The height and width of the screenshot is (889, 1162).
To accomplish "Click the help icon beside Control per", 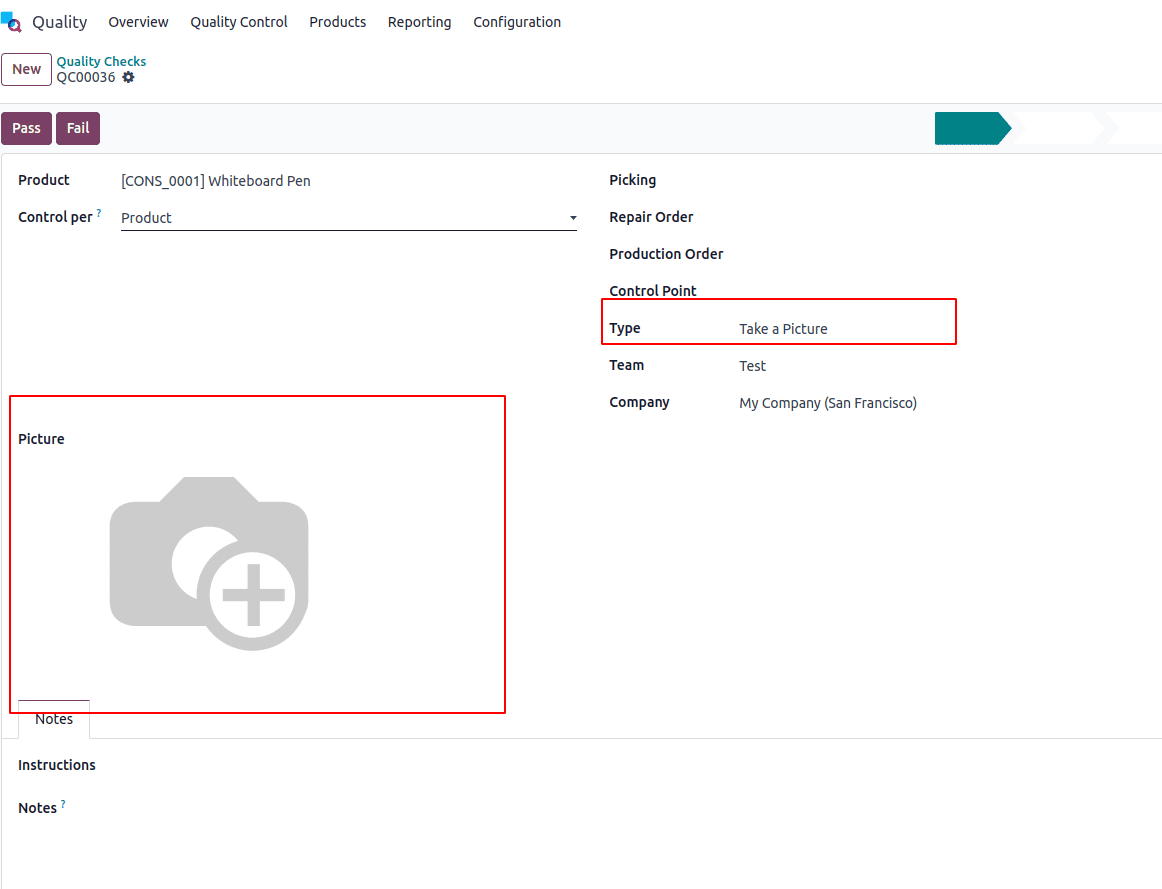I will pos(98,210).
